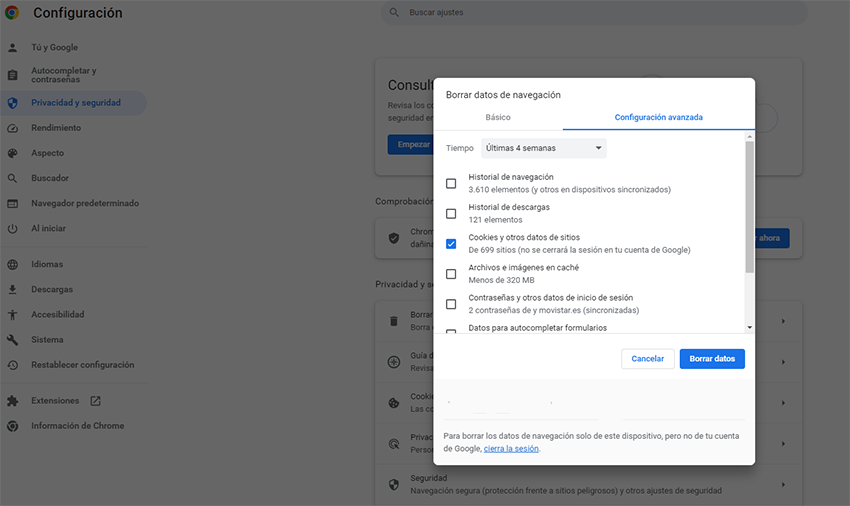Image resolution: width=850 pixels, height=506 pixels.
Task: Click the shield check icon in Comprobación card
Action: coord(394,238)
